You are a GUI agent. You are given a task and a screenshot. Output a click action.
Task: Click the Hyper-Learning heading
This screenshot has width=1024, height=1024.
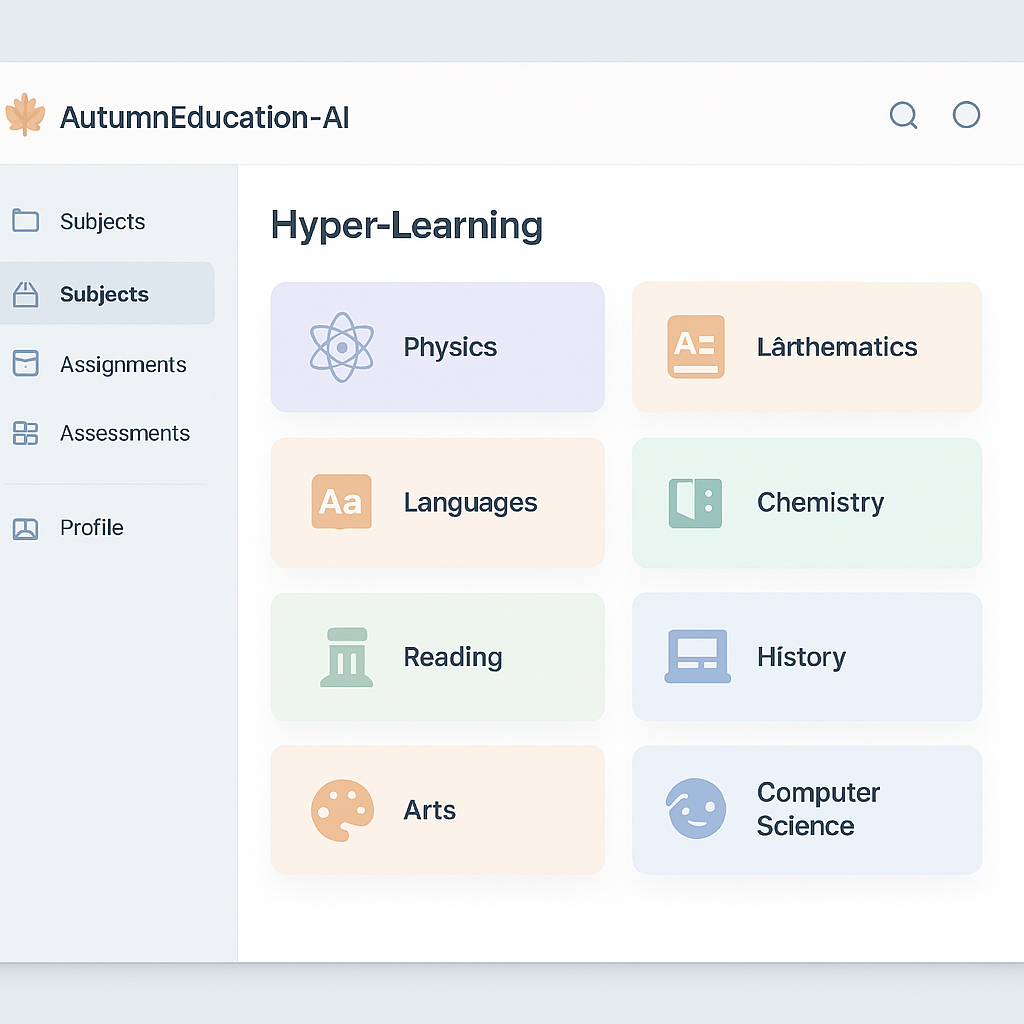406,225
